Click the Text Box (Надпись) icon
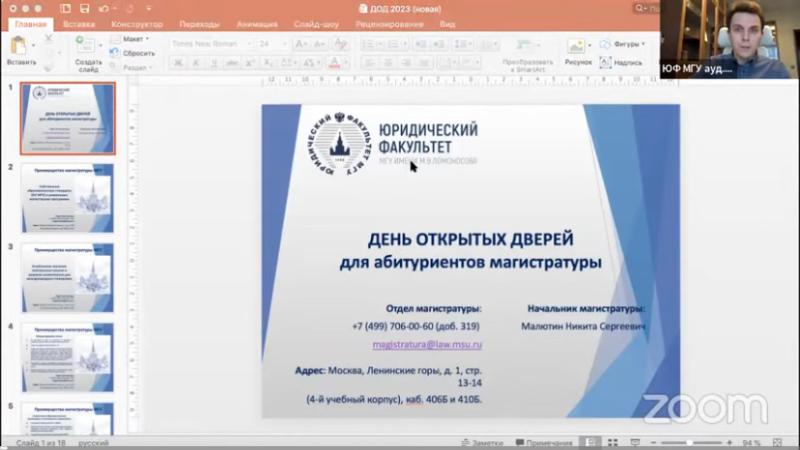Viewport: 800px width, 450px height. [x=606, y=62]
